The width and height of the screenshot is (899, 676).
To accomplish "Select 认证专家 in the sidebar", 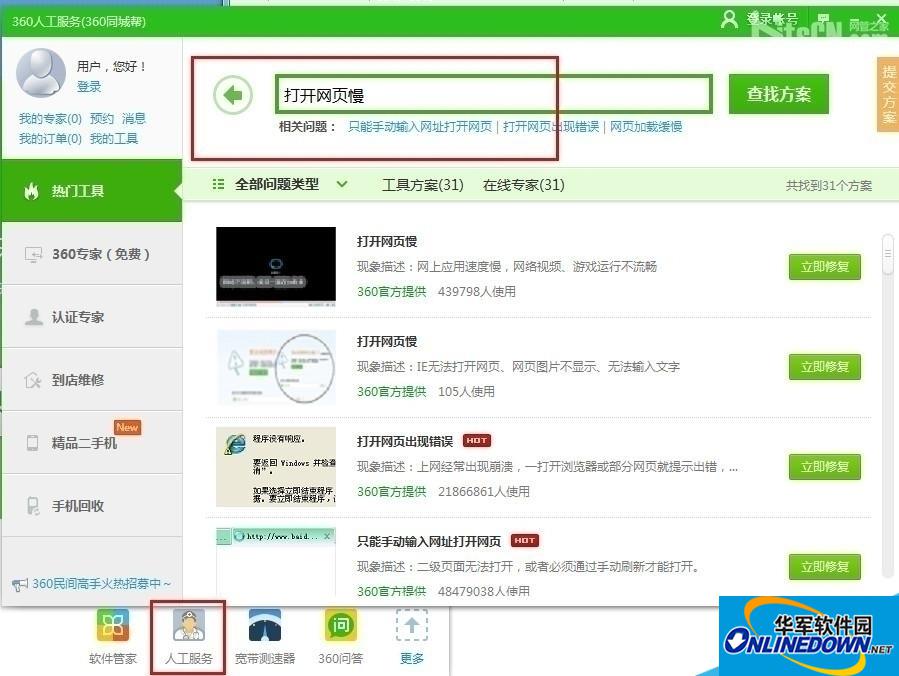I will (x=92, y=317).
